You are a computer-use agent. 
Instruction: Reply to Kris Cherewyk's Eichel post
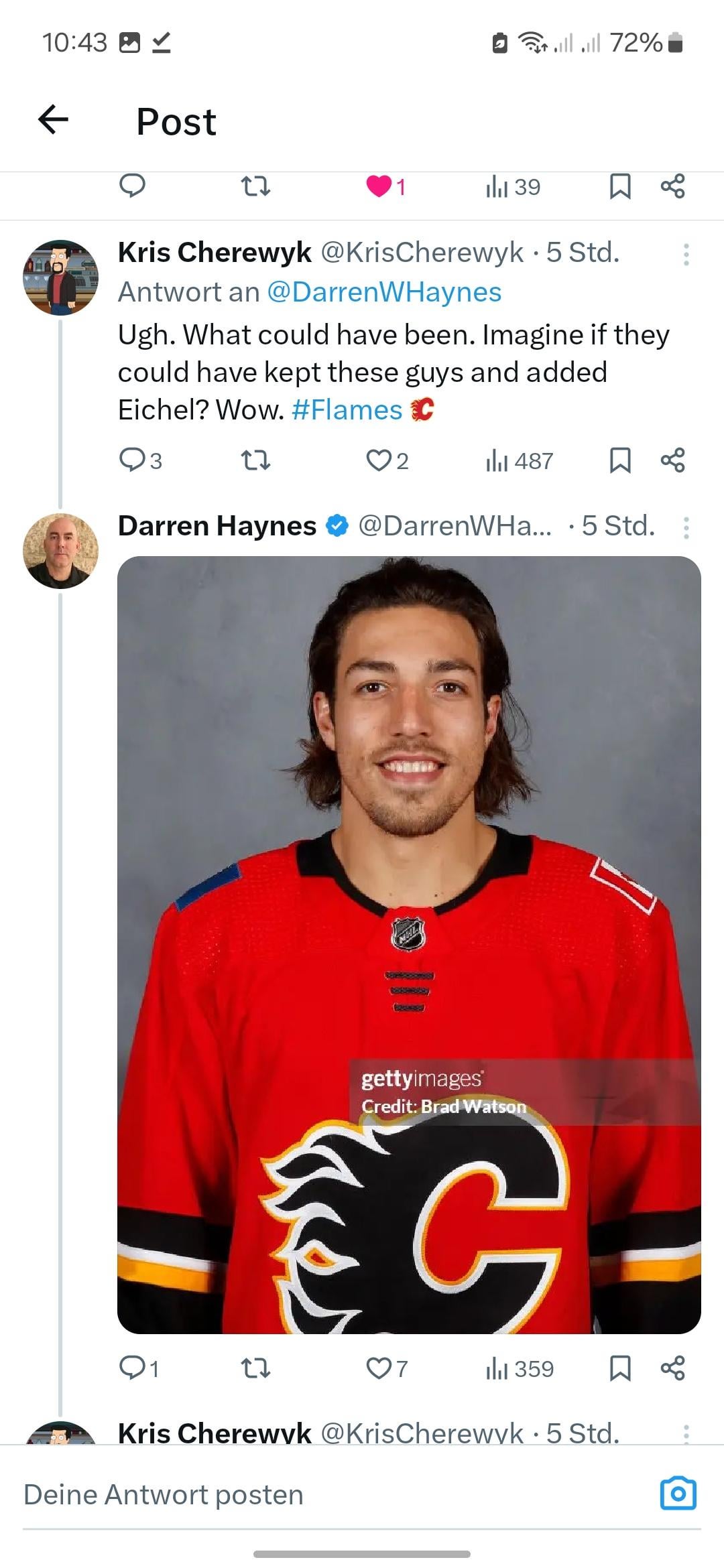[132, 460]
